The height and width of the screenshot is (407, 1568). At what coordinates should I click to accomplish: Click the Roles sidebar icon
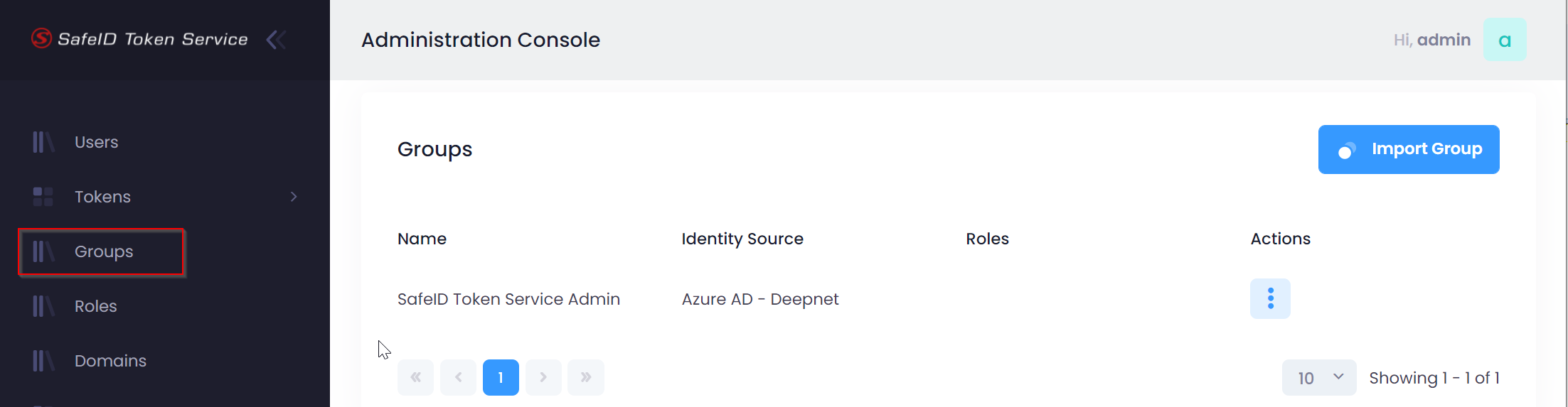(43, 306)
